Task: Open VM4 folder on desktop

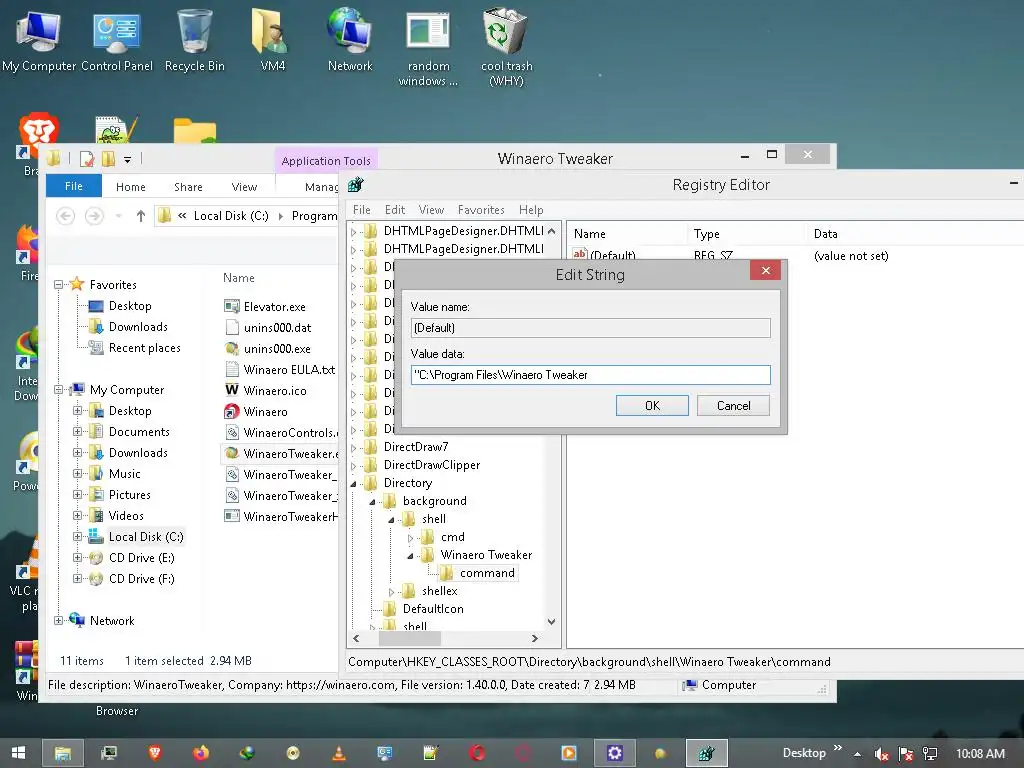Action: (272, 40)
